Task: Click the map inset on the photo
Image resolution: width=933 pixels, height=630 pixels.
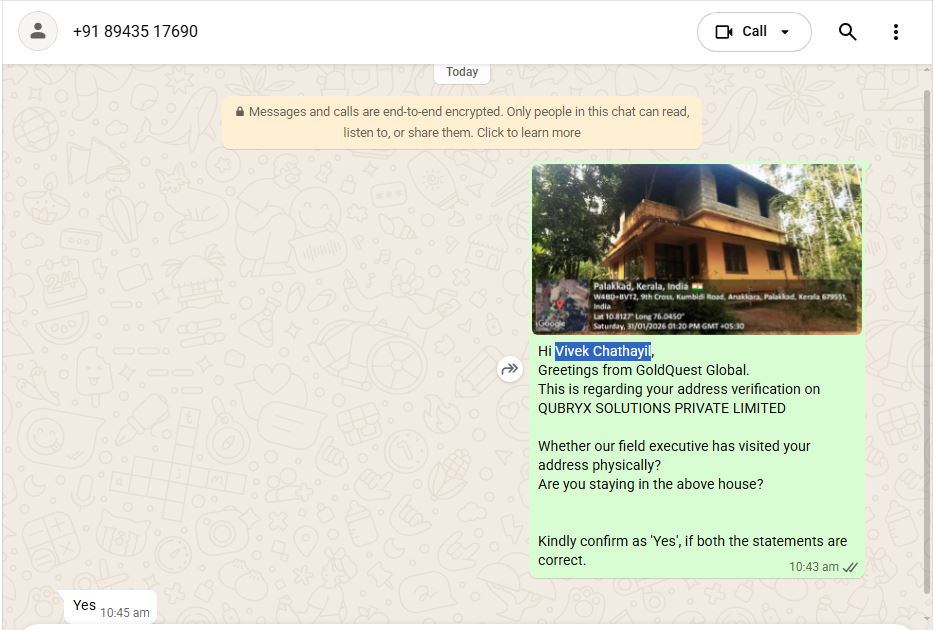Action: 561,306
